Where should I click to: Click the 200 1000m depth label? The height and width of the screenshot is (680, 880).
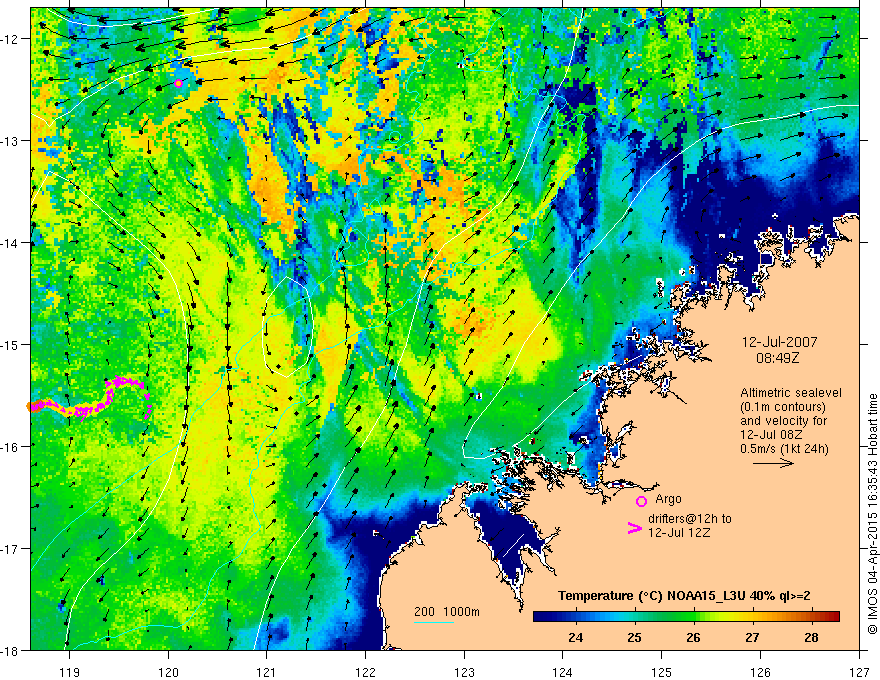pyautogui.click(x=447, y=612)
